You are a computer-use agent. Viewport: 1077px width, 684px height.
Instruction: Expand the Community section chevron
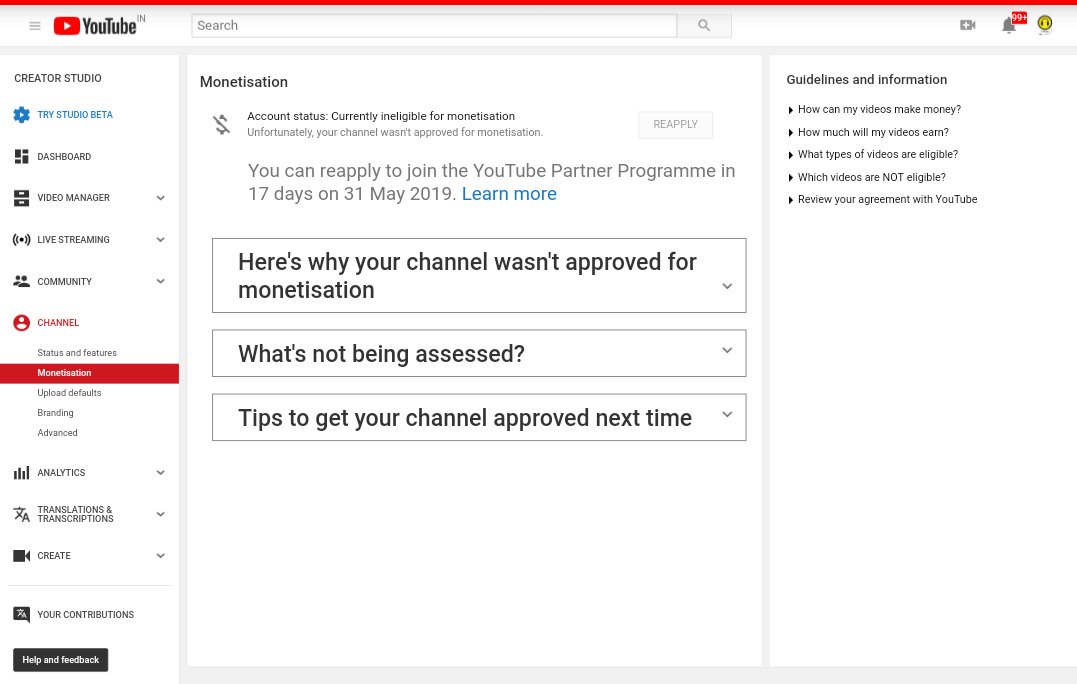coord(160,281)
